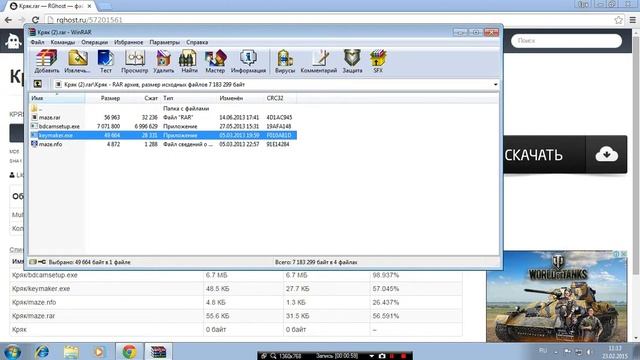Viewport: 640px width, 360px height.
Task: Click the maze.nfo file icon
Action: click(34, 144)
